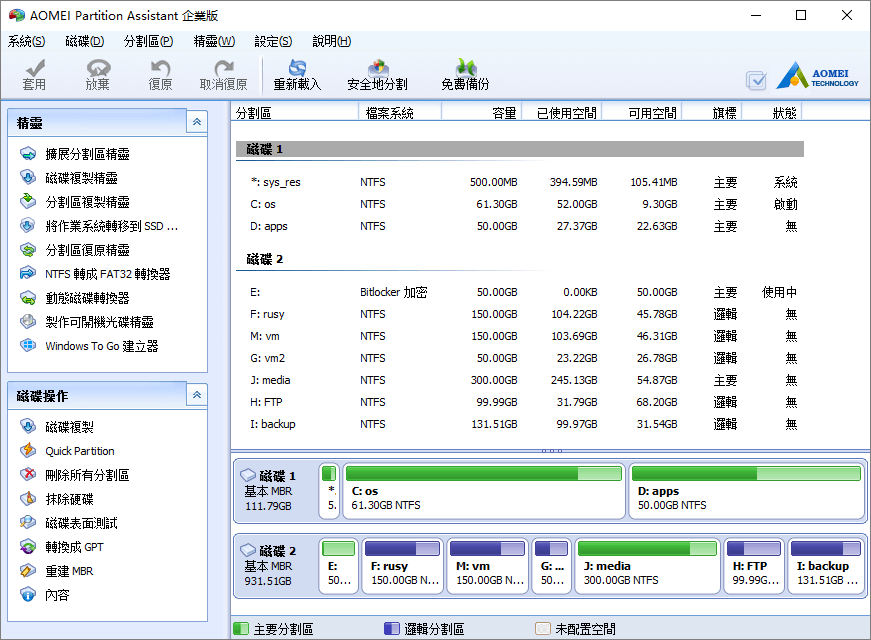Screen dimensions: 871x640
Task: Click the 磁碟表面測試 icon
Action: point(28,522)
